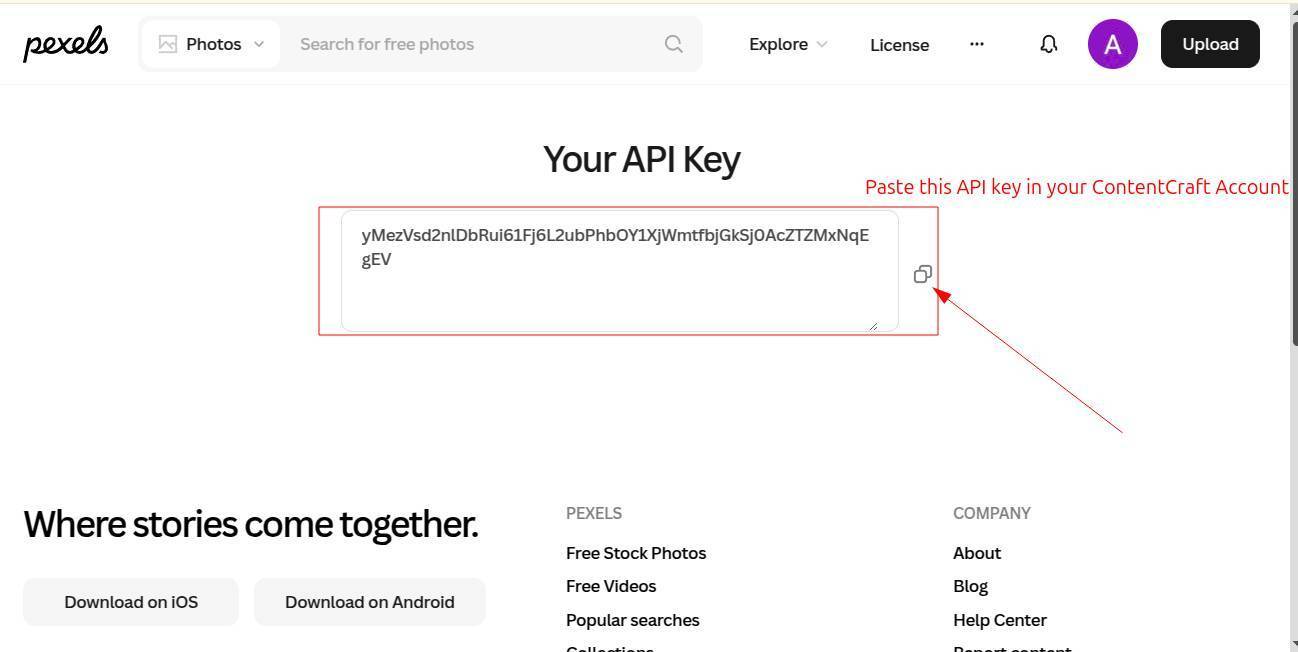Open the Free Stock Photos link
Image resolution: width=1298 pixels, height=652 pixels.
click(x=636, y=553)
